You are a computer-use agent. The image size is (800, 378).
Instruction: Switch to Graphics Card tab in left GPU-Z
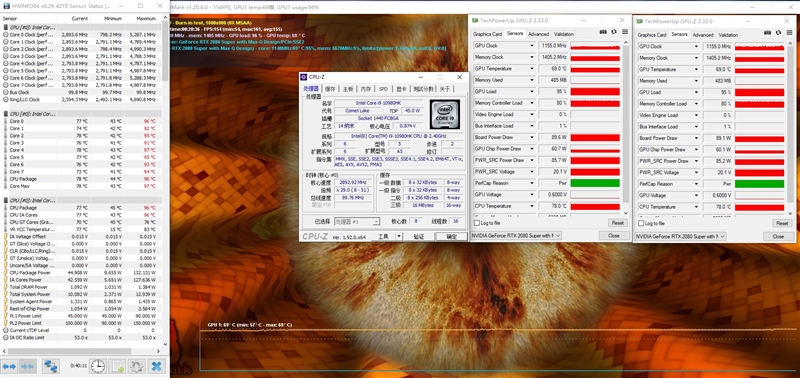487,34
